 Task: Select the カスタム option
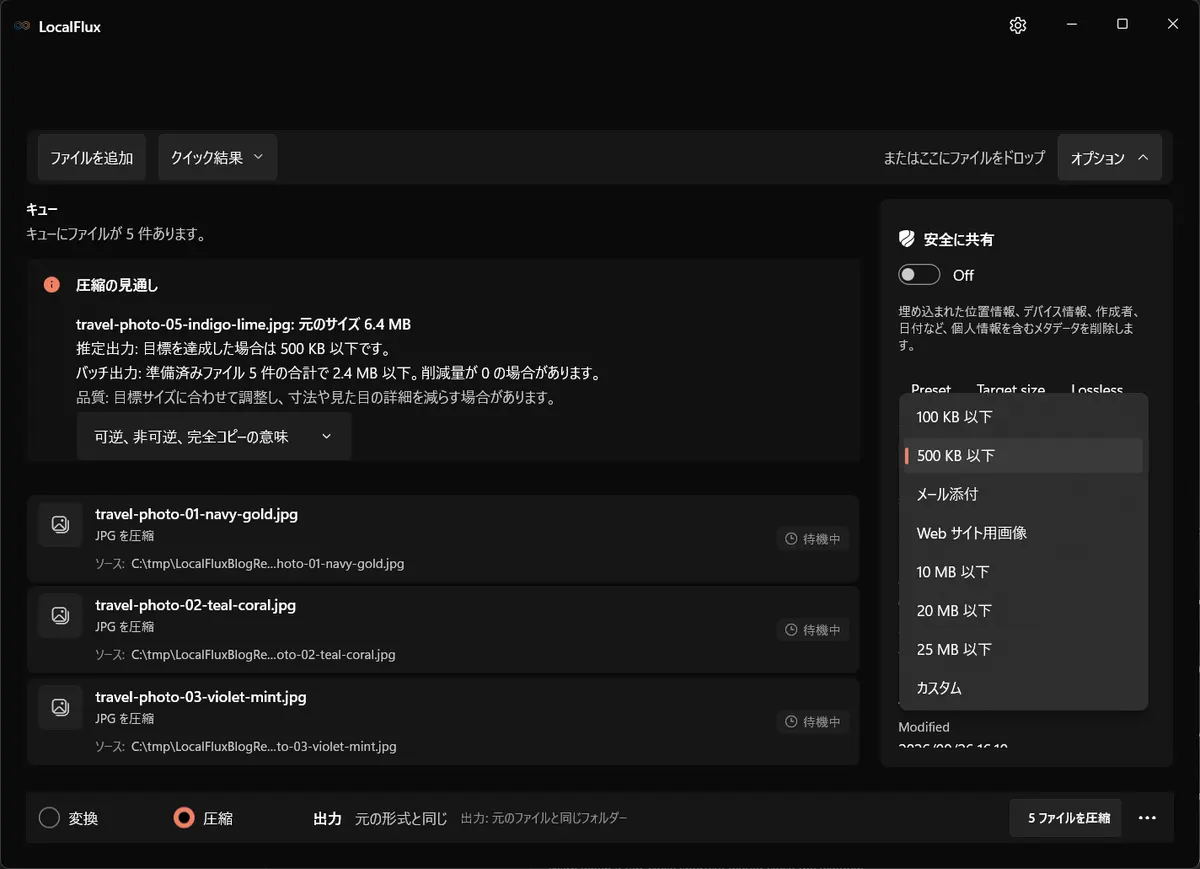(1023, 688)
